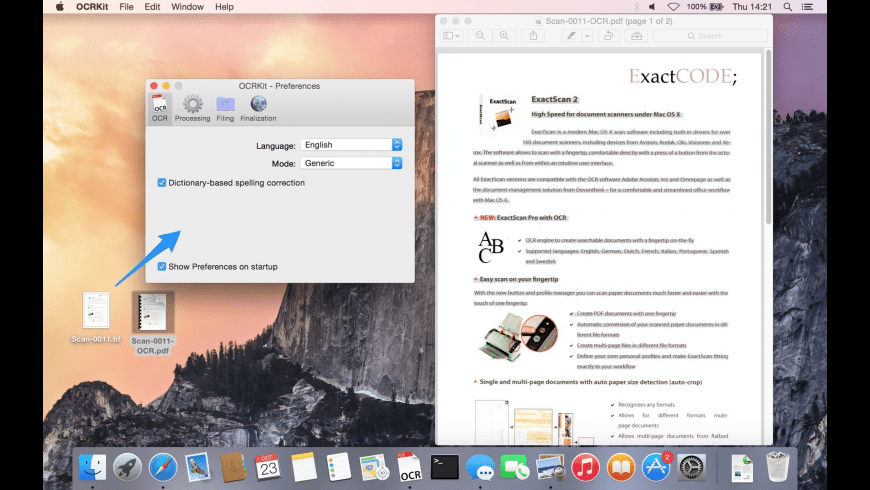
Task: Click the OCRKit icon in the Dock
Action: pos(409,467)
